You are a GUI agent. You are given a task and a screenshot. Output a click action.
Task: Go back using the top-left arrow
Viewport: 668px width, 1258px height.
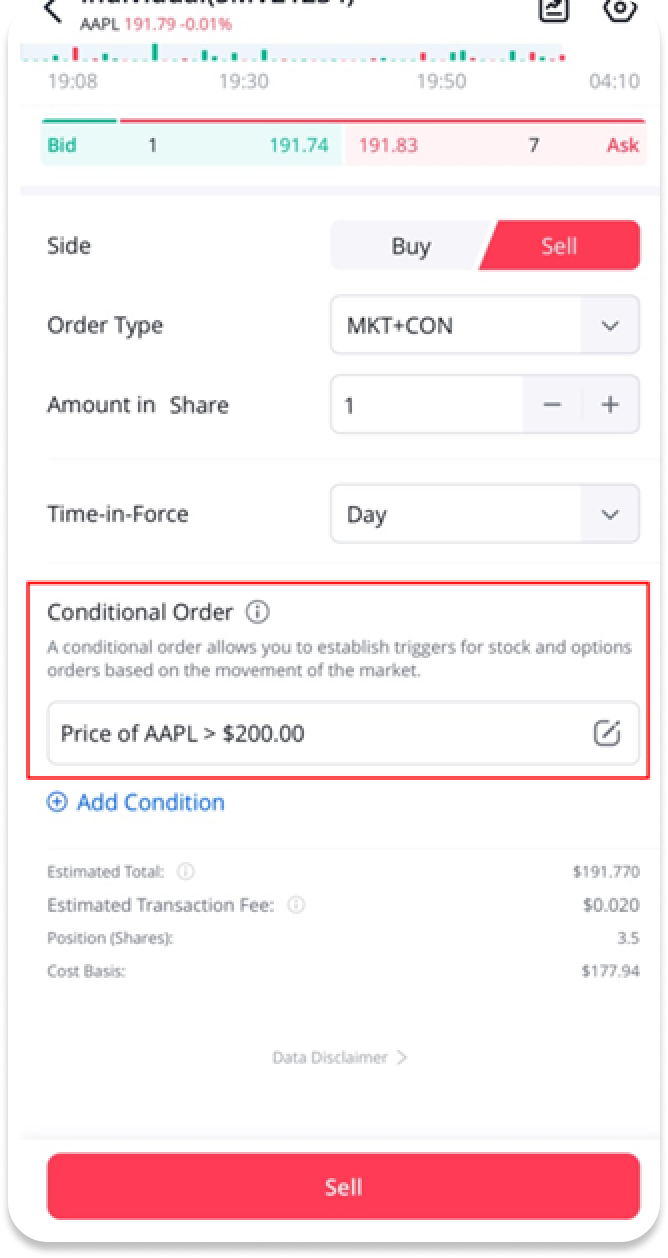pos(53,10)
